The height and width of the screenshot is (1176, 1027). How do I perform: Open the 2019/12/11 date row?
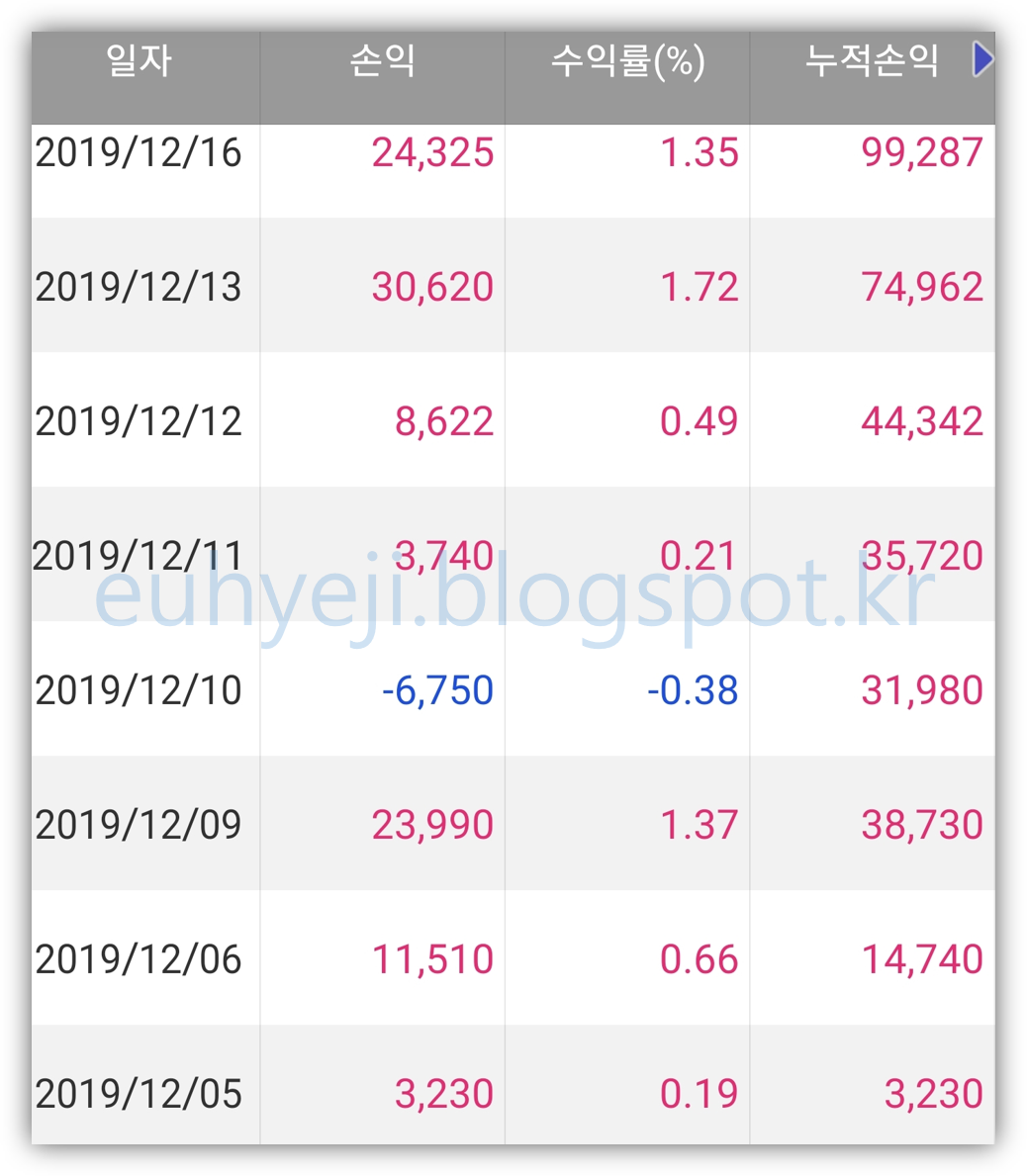pyautogui.click(x=513, y=554)
